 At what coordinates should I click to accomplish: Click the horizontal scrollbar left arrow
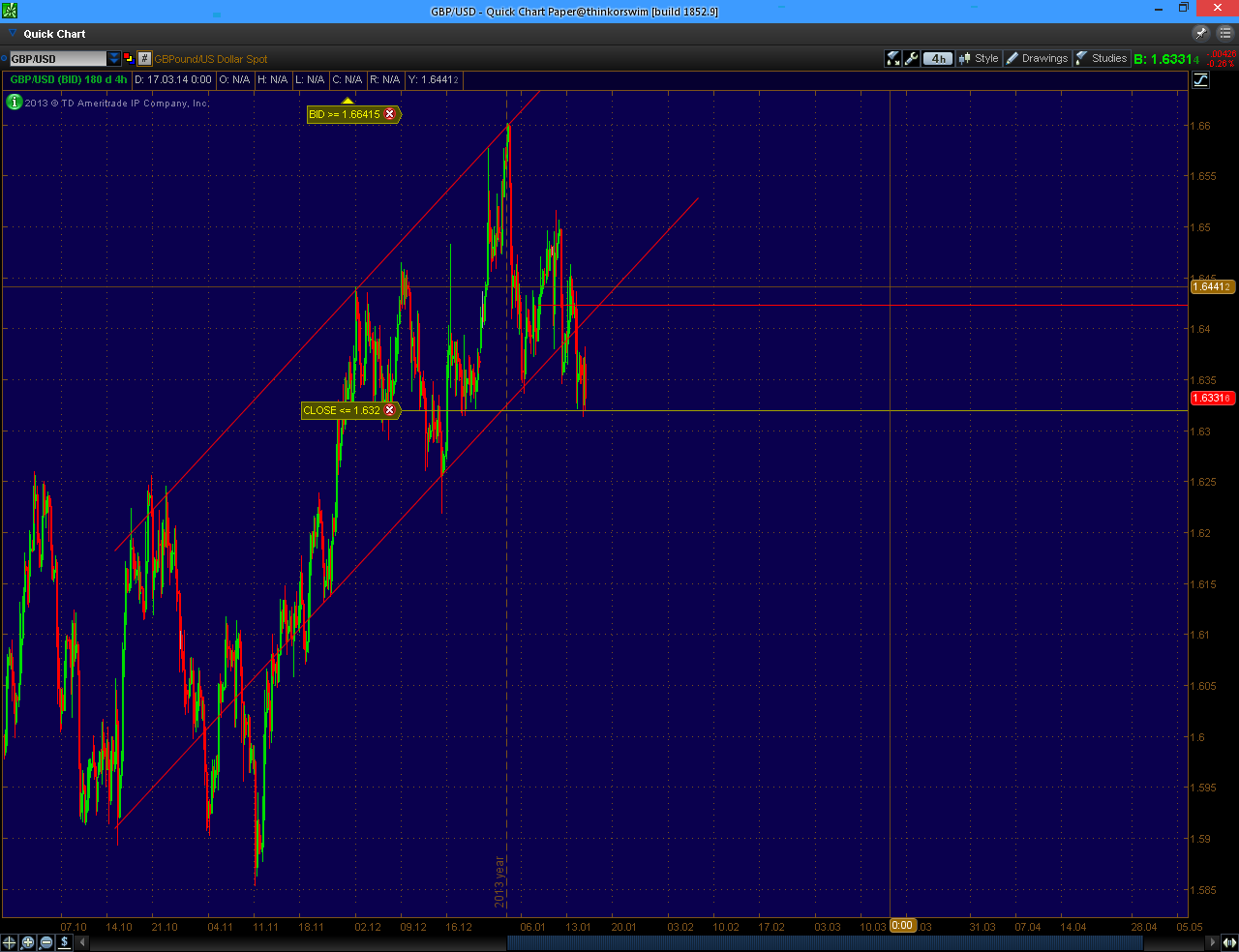click(x=82, y=941)
